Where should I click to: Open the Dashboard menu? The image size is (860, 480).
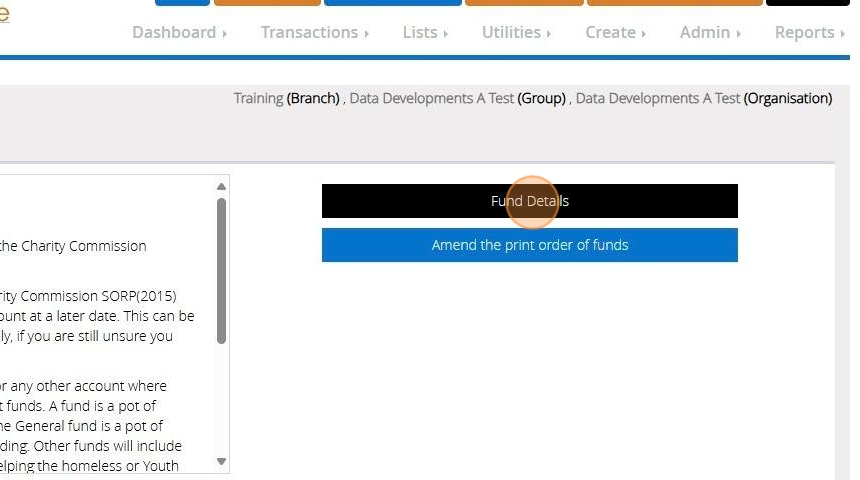pyautogui.click(x=179, y=32)
